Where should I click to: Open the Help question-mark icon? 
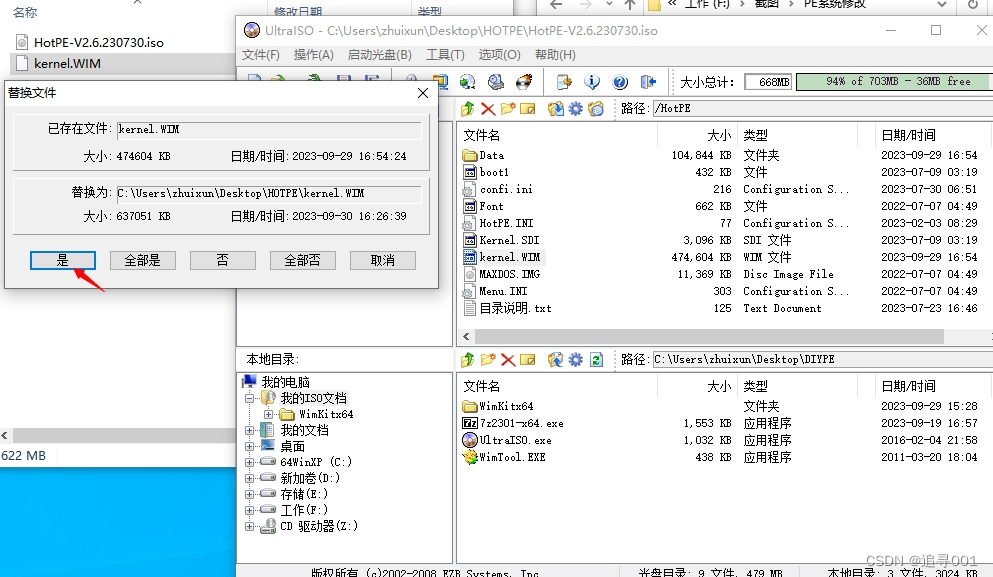620,82
